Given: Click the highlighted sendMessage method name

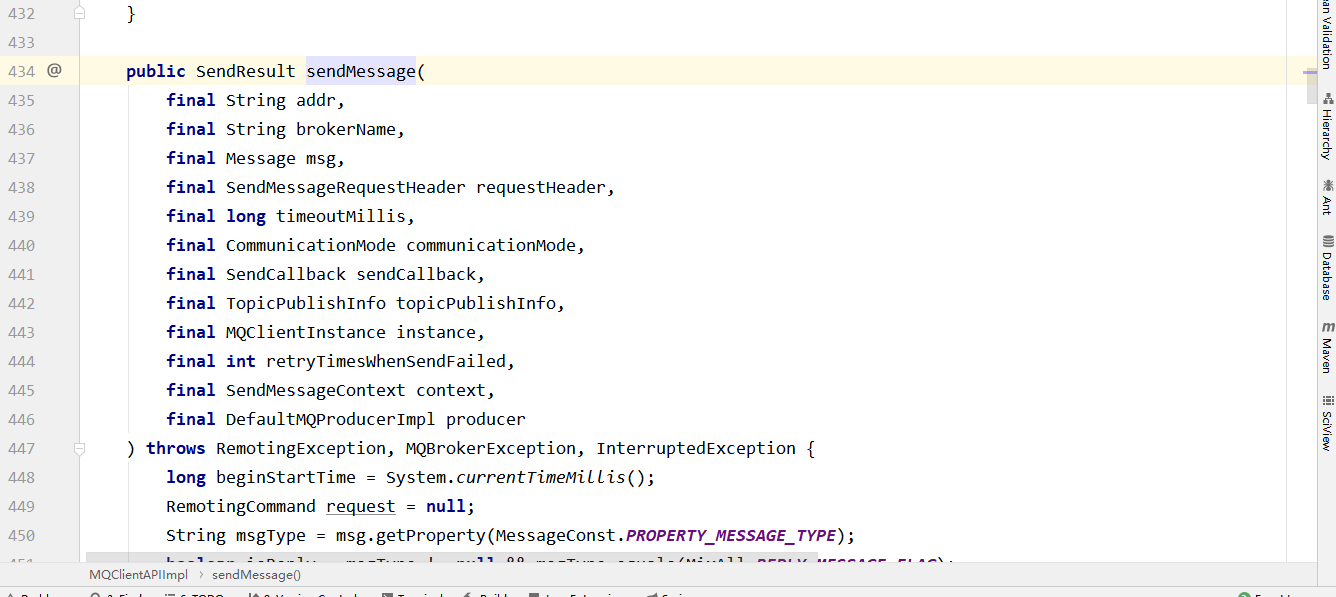Looking at the screenshot, I should tap(361, 71).
